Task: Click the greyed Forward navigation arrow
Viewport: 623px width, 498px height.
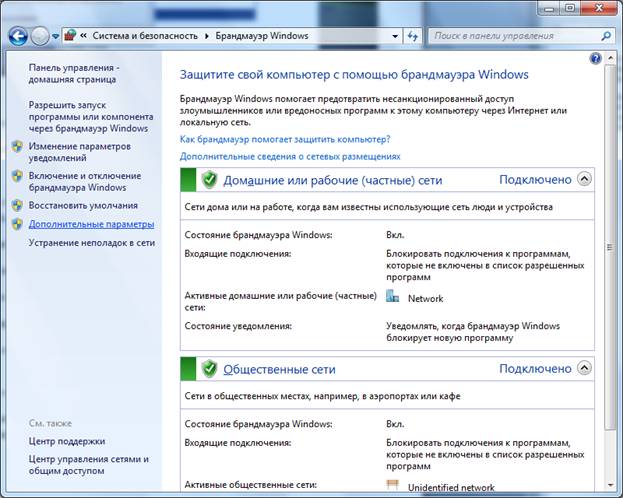Action: pos(40,36)
